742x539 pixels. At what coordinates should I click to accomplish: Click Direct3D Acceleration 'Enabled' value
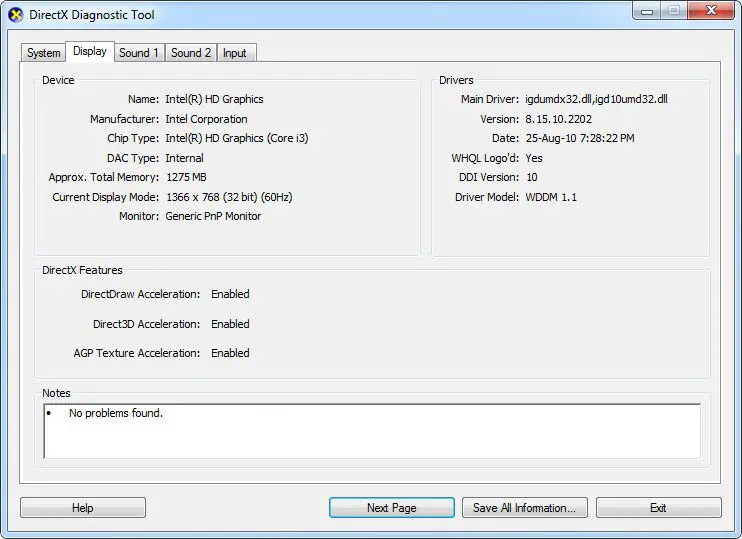click(x=230, y=324)
